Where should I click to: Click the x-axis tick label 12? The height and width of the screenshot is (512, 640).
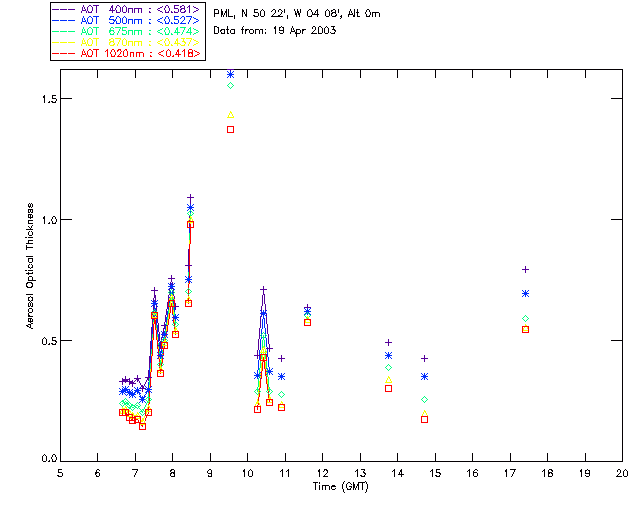pyautogui.click(x=322, y=473)
